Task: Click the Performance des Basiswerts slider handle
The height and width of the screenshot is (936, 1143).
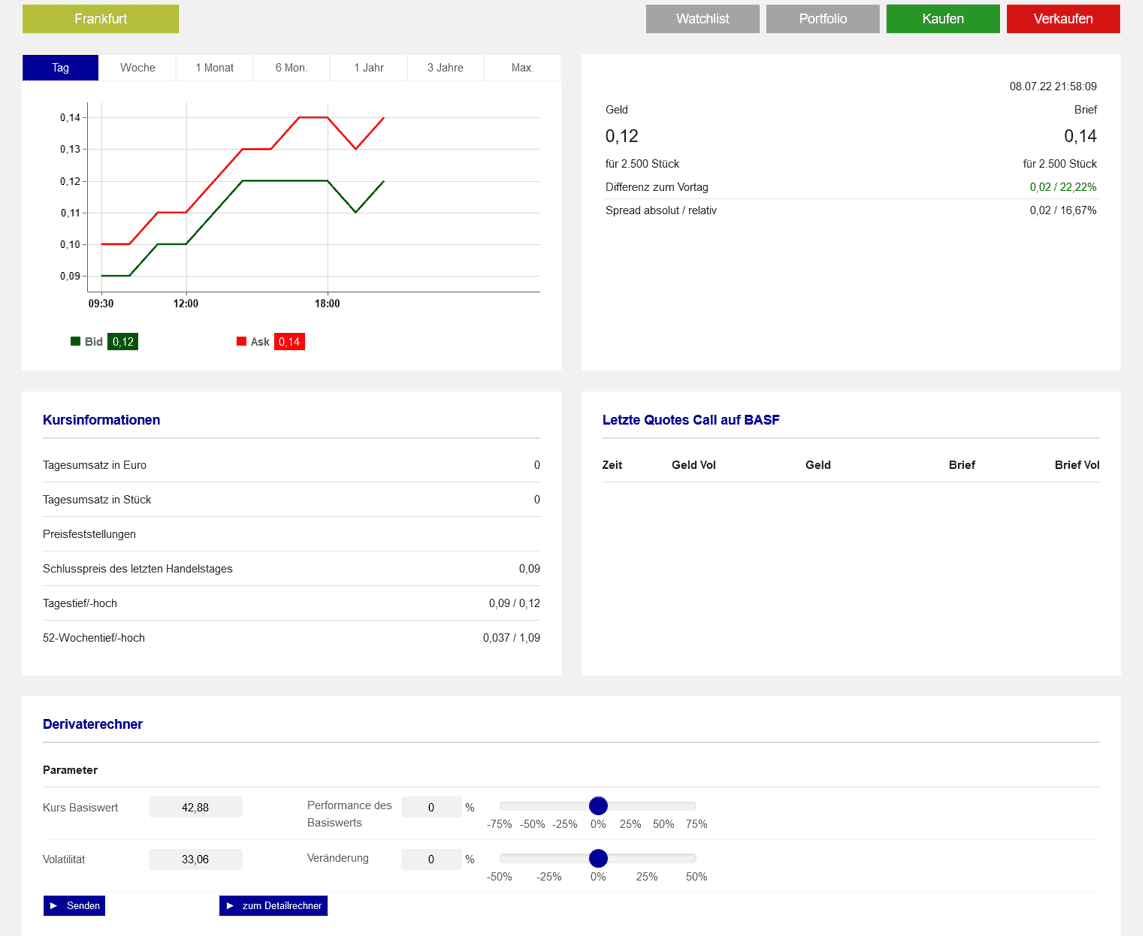Action: click(x=598, y=806)
